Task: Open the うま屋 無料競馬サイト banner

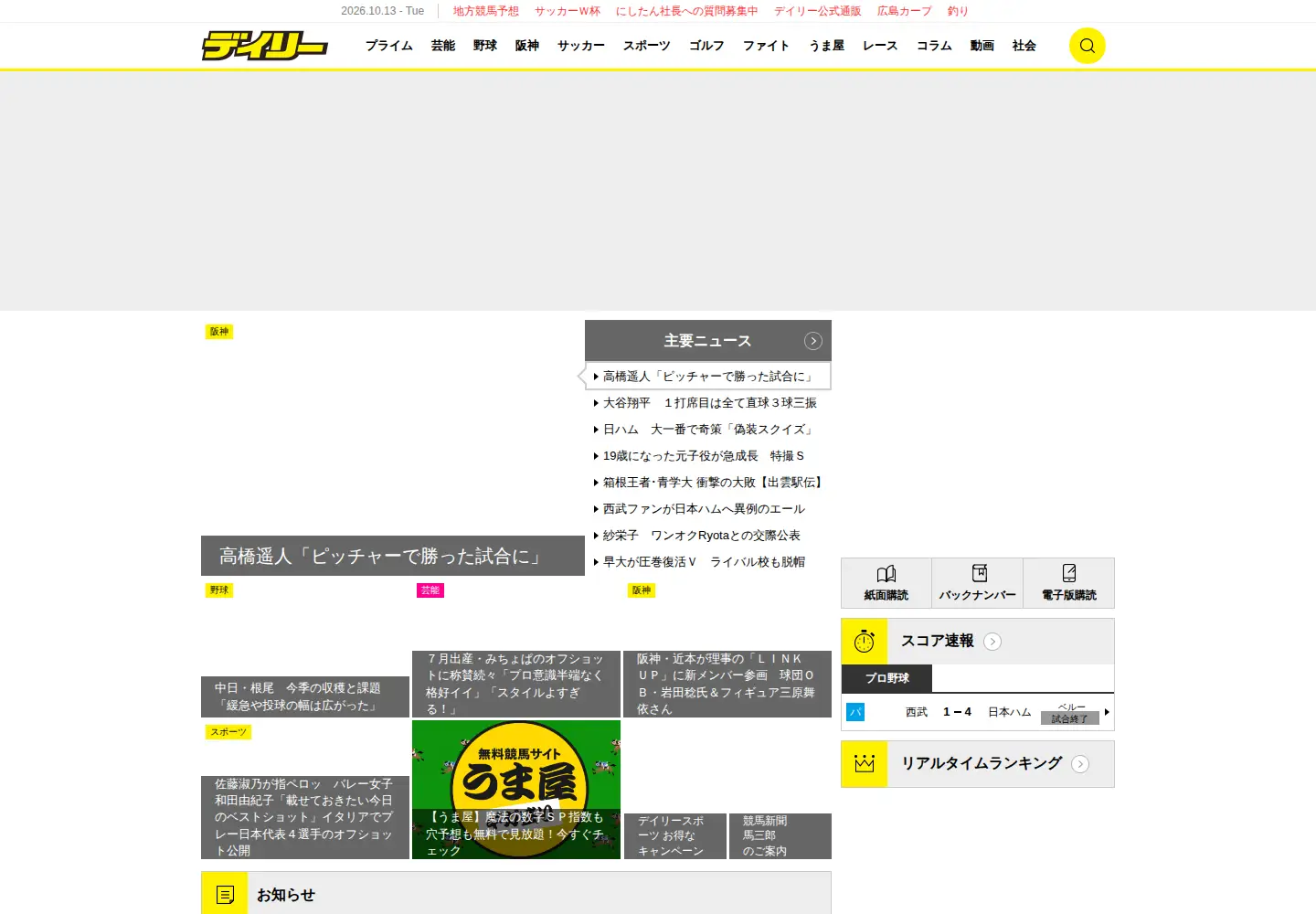Action: click(x=516, y=790)
